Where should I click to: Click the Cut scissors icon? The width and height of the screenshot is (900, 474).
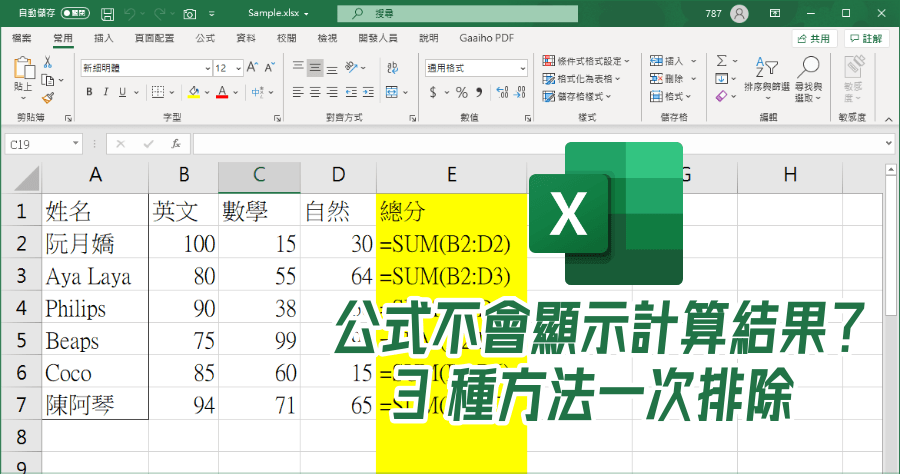(x=48, y=62)
